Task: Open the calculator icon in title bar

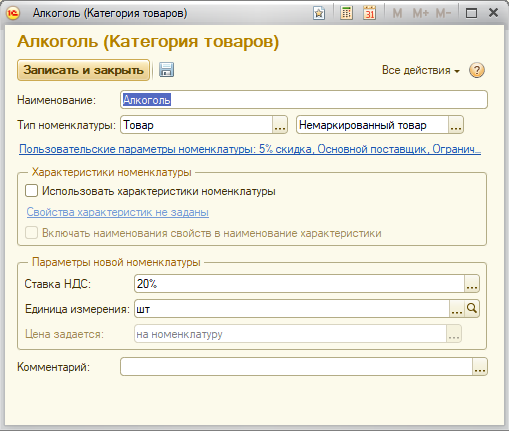Action: click(x=346, y=13)
